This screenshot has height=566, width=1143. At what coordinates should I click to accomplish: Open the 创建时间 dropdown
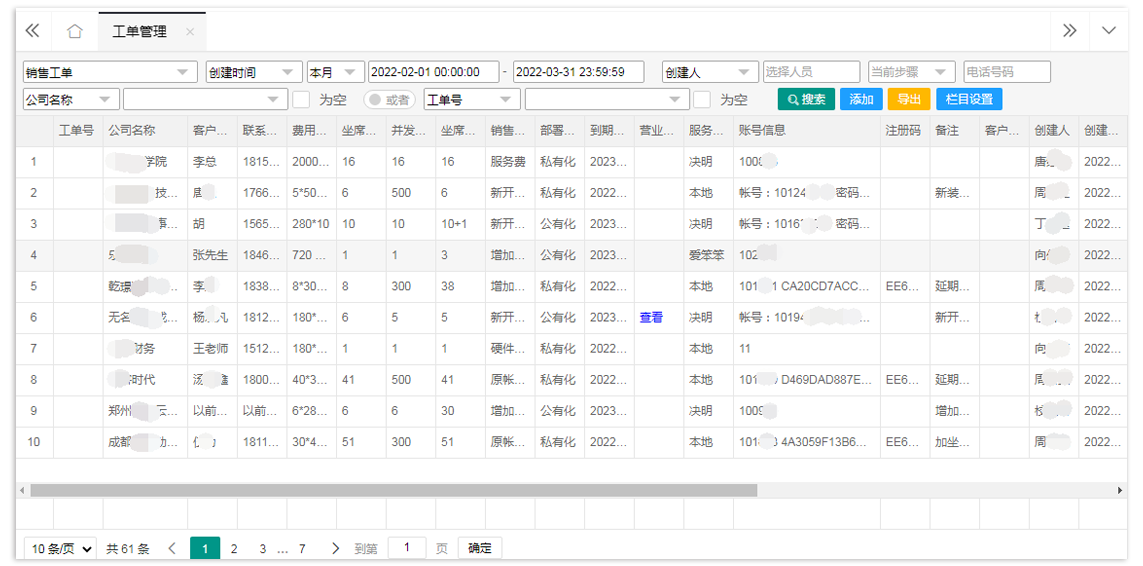(253, 72)
